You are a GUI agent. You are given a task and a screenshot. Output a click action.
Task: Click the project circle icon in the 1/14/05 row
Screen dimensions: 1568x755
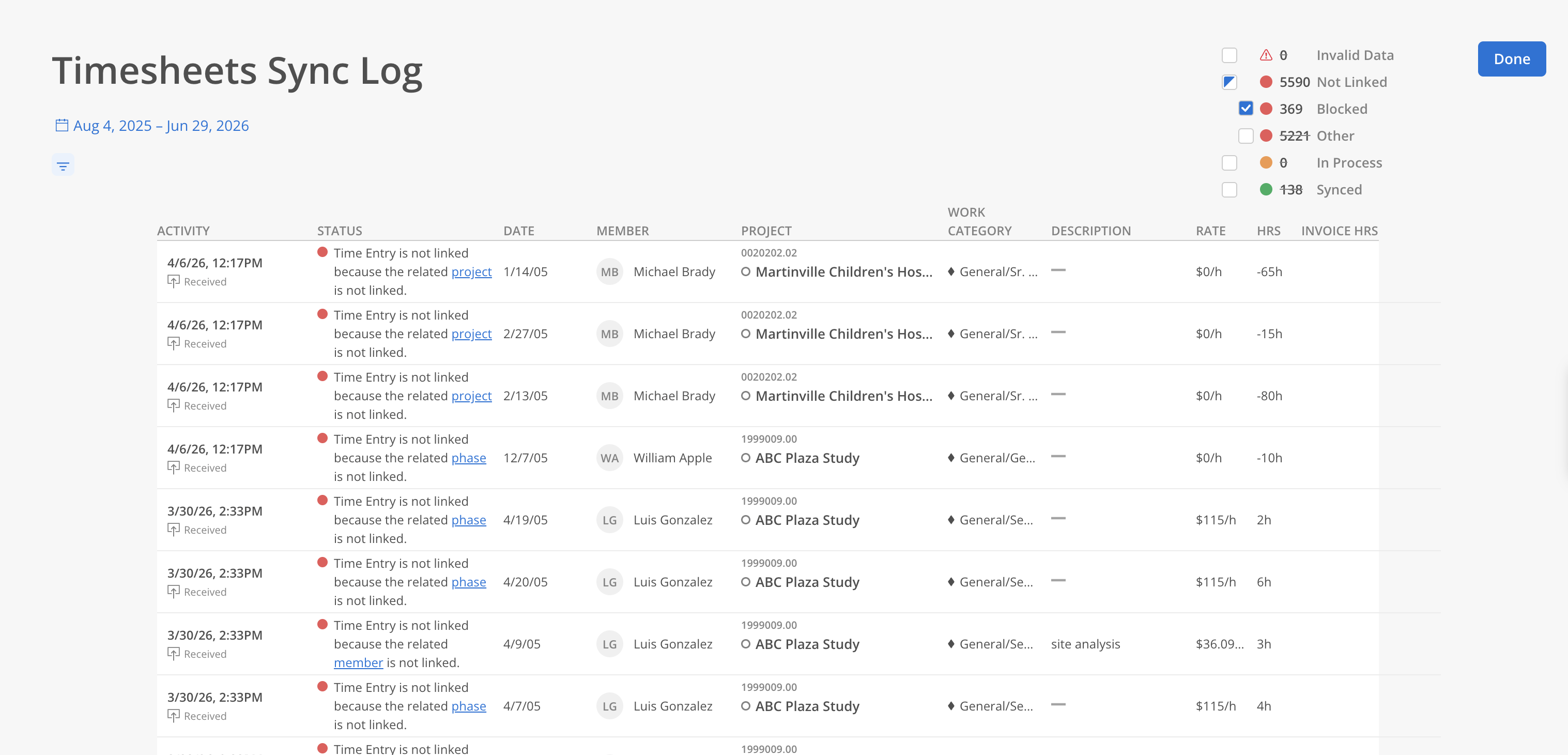pos(745,271)
